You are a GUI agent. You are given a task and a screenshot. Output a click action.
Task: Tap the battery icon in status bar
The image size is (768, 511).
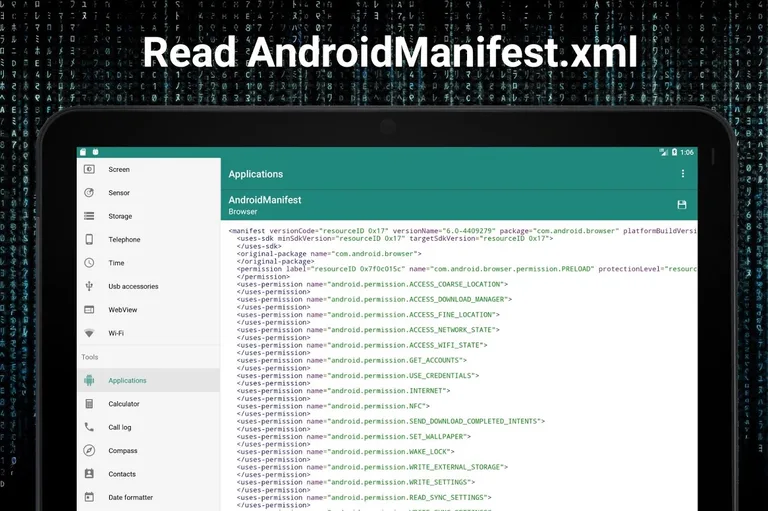[x=674, y=152]
